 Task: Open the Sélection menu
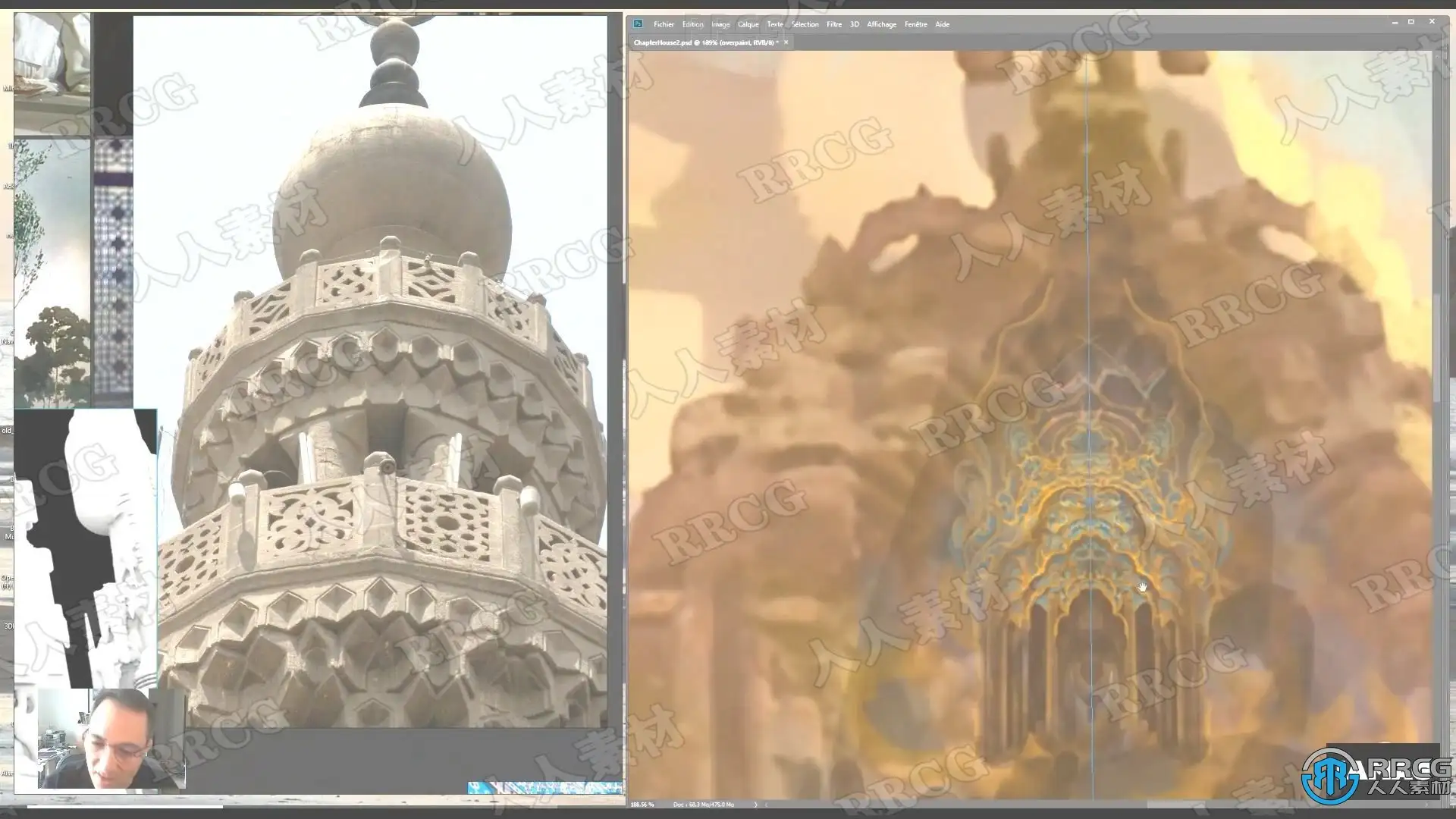[805, 24]
